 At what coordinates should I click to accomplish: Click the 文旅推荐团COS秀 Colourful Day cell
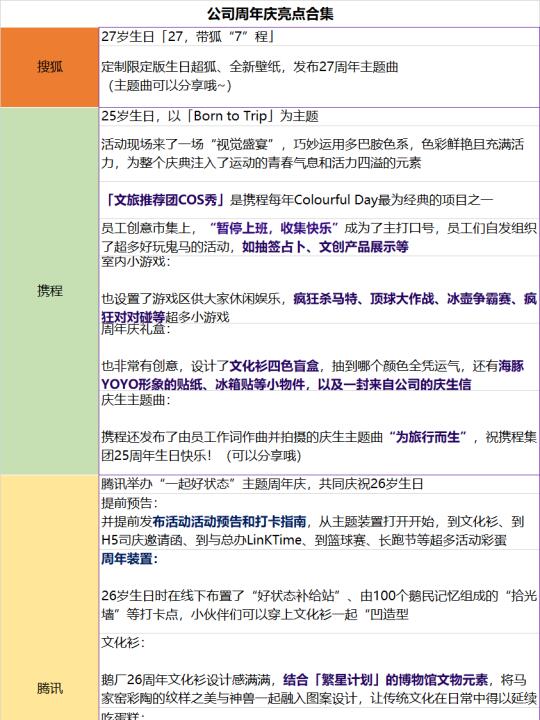pos(319,200)
